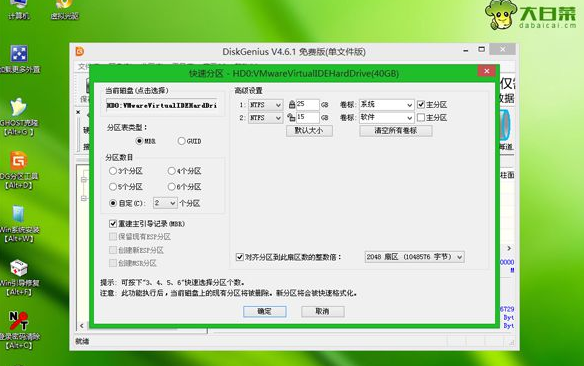Open file system dropdown for partition 1
Screen dimensions: 584x366
click(x=266, y=105)
